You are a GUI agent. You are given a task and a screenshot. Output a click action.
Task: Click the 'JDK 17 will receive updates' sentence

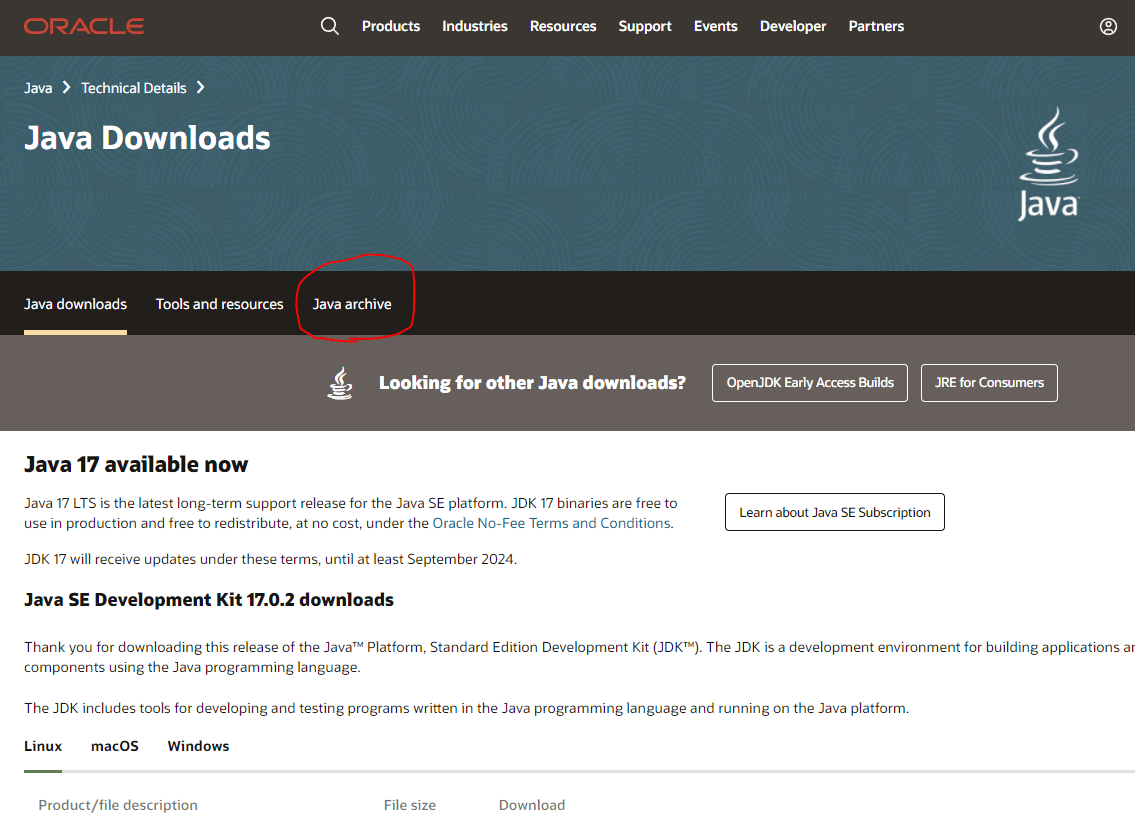pos(270,559)
